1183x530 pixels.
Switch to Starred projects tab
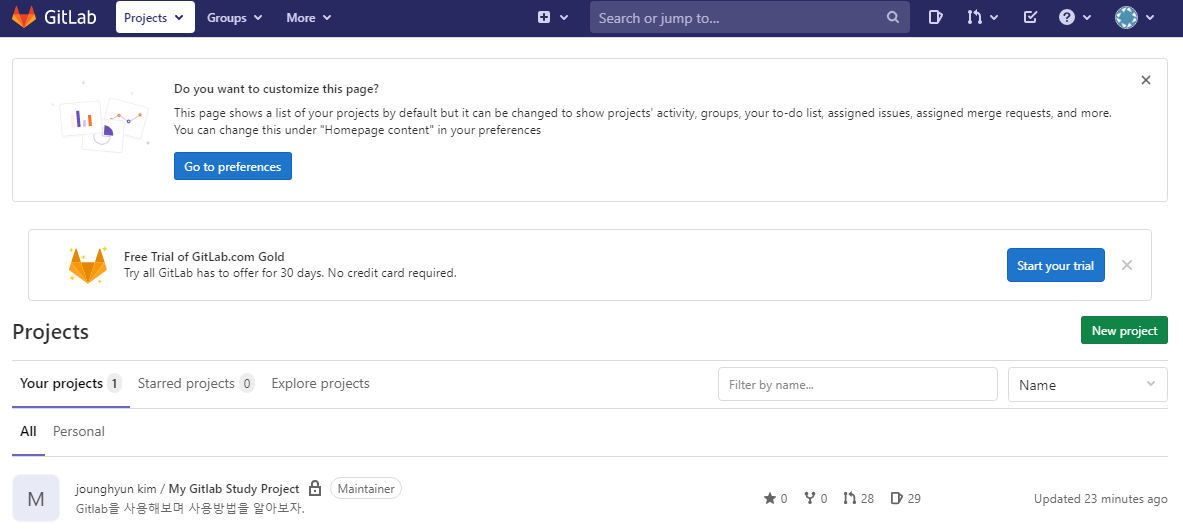click(196, 384)
